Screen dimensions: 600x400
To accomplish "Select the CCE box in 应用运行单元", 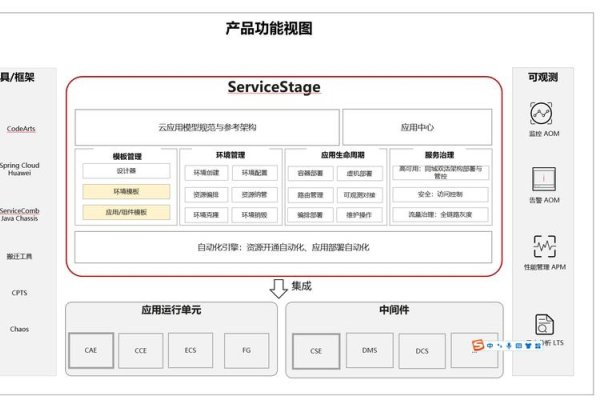I will point(140,351).
